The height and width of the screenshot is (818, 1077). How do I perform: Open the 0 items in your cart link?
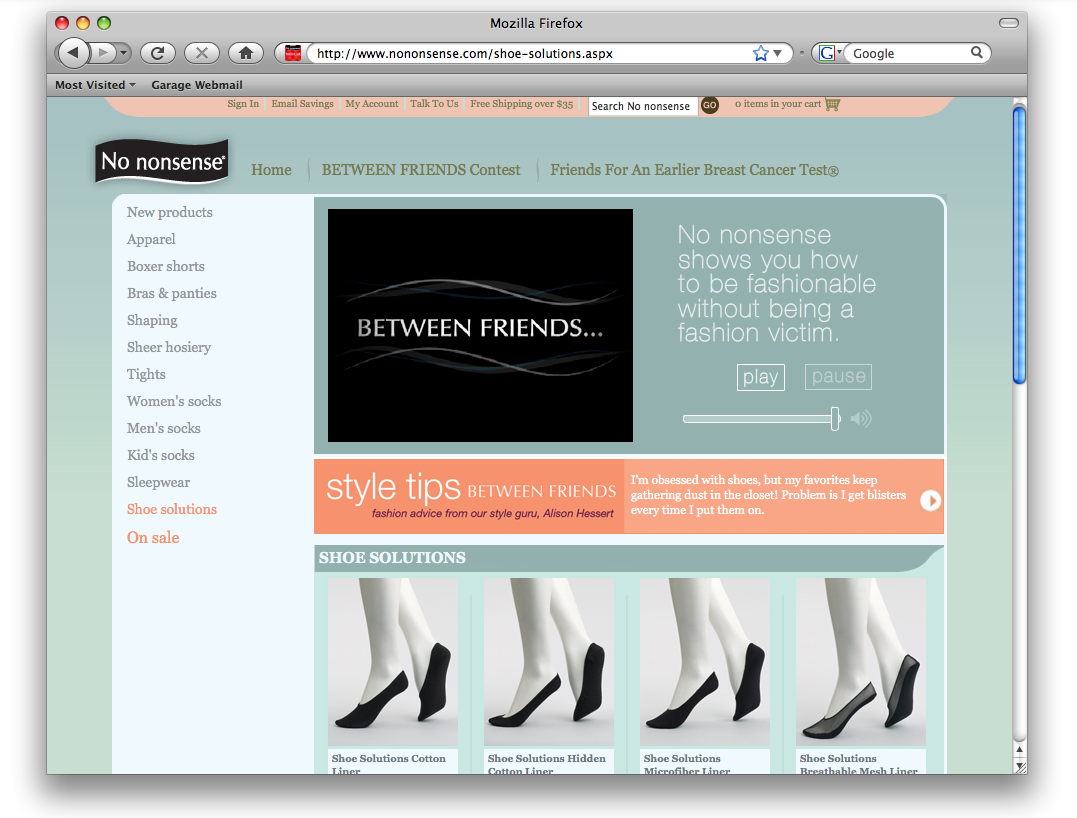click(778, 104)
